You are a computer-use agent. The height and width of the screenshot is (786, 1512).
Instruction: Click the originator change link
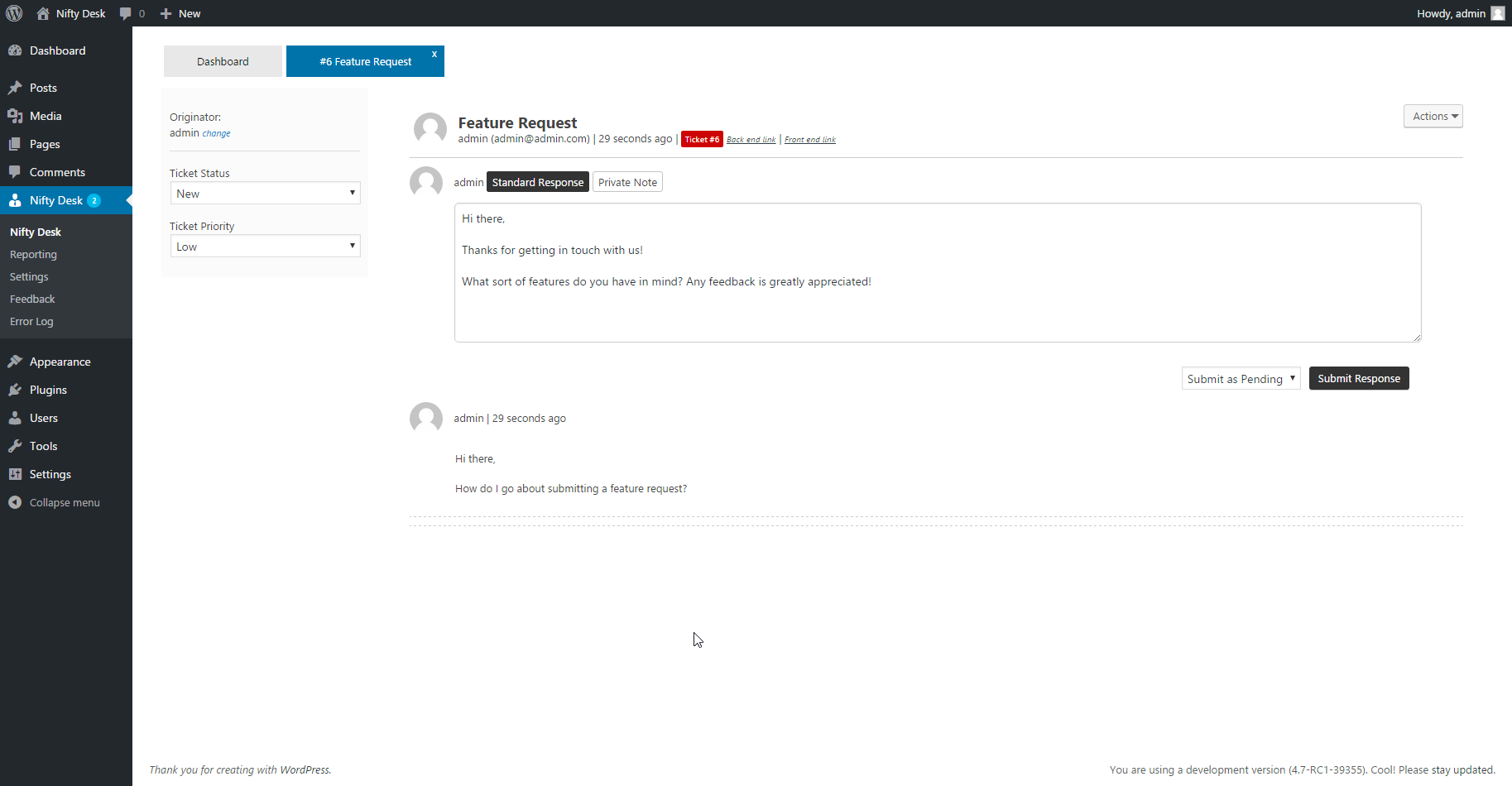point(216,133)
